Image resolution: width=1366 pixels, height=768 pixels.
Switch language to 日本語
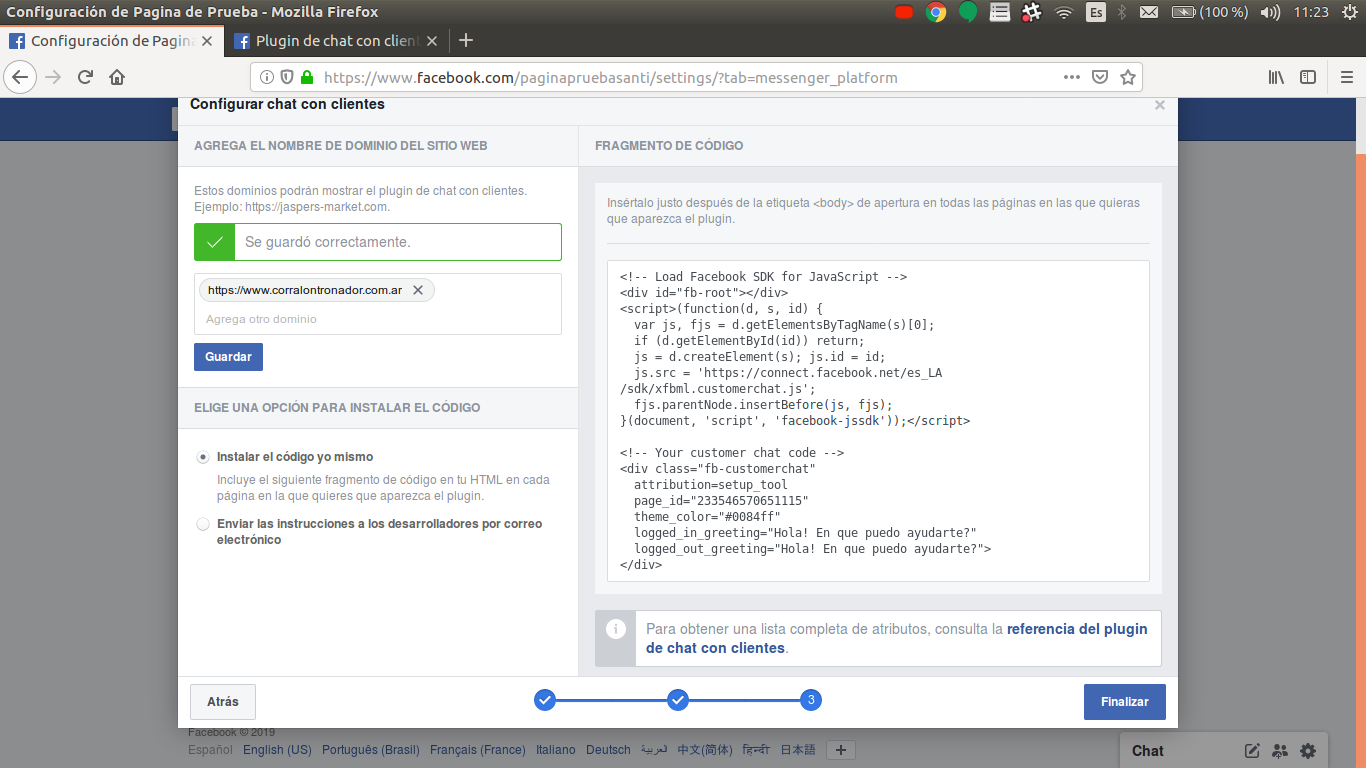[x=798, y=750]
